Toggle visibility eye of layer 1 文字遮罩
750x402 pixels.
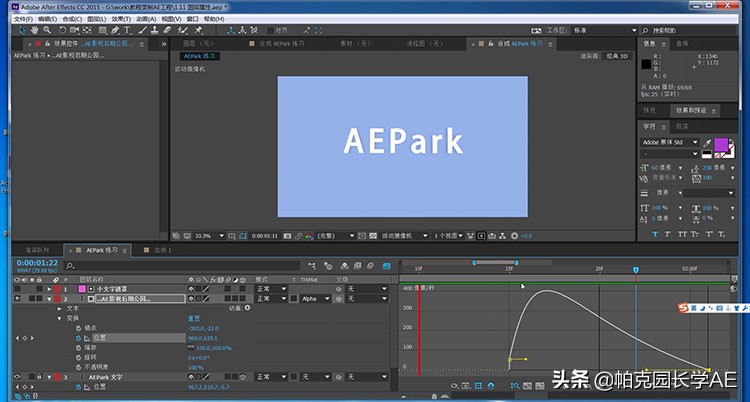pyautogui.click(x=17, y=289)
